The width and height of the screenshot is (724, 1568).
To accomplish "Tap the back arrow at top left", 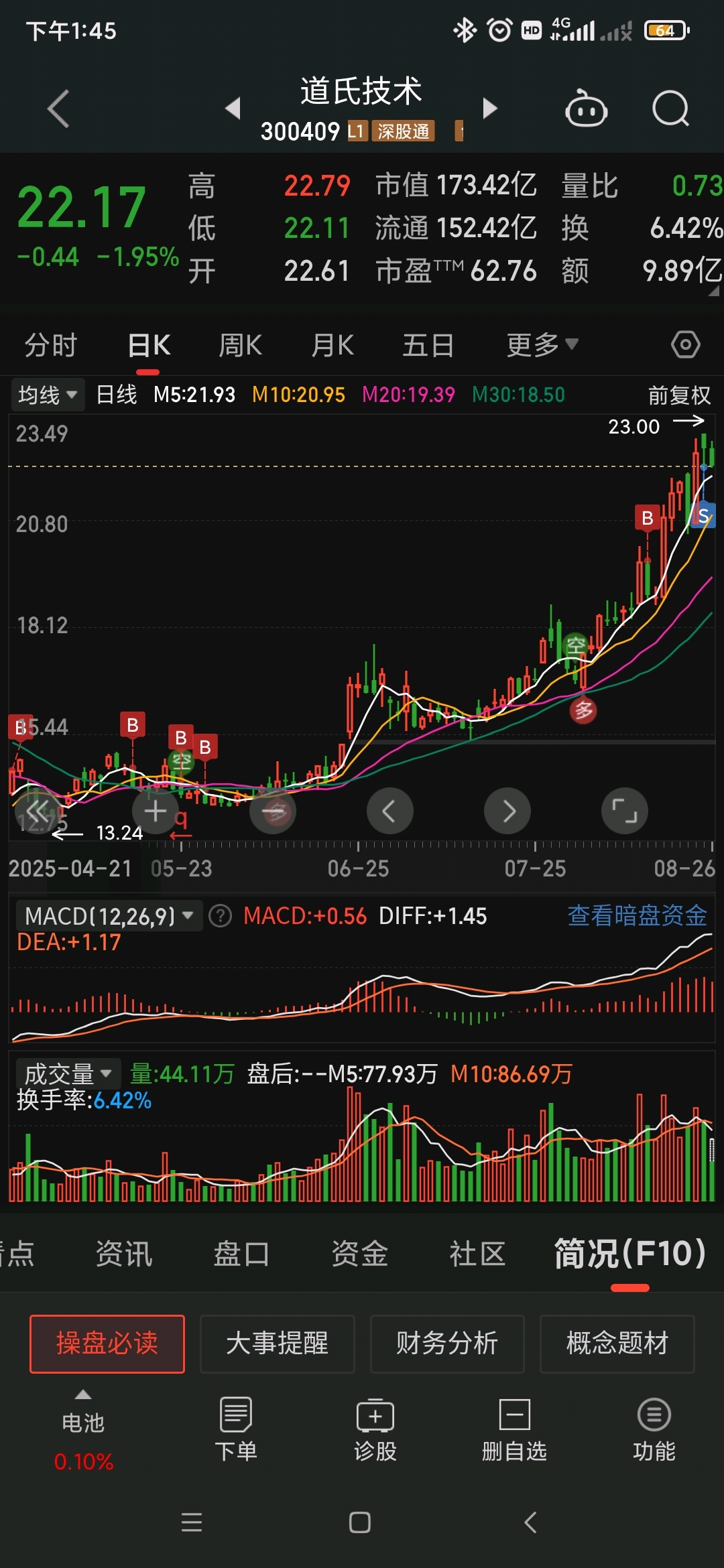I will [58, 109].
